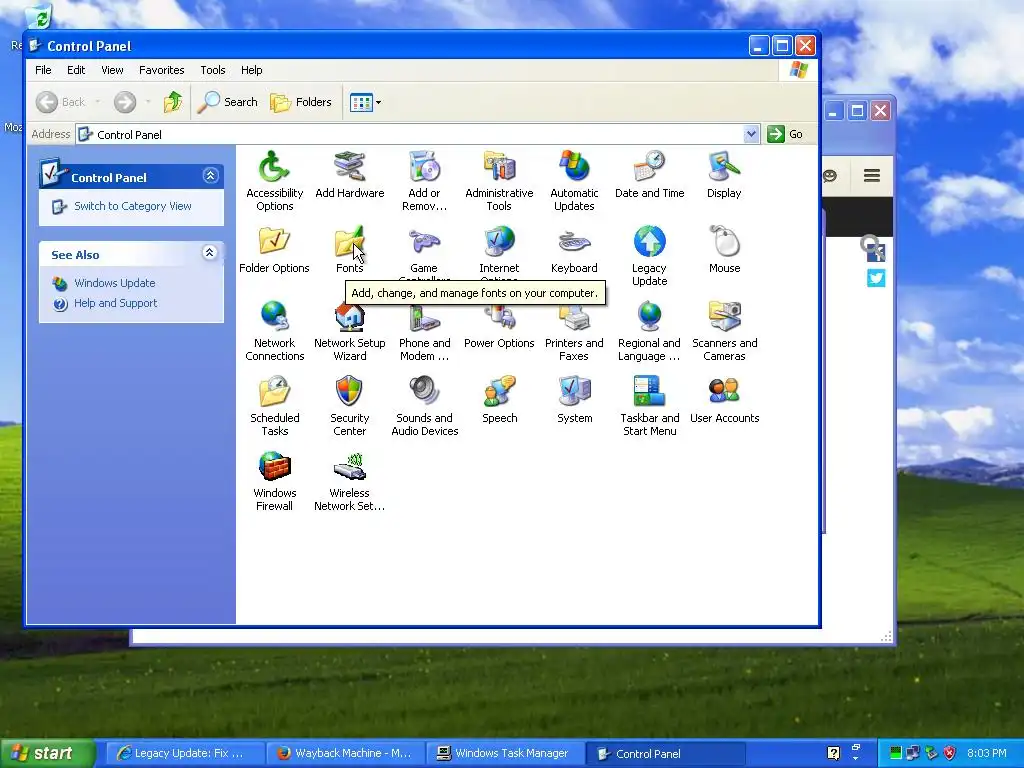The image size is (1024, 768).
Task: Switch to Windows Task Manager taskbar item
Action: click(x=505, y=753)
